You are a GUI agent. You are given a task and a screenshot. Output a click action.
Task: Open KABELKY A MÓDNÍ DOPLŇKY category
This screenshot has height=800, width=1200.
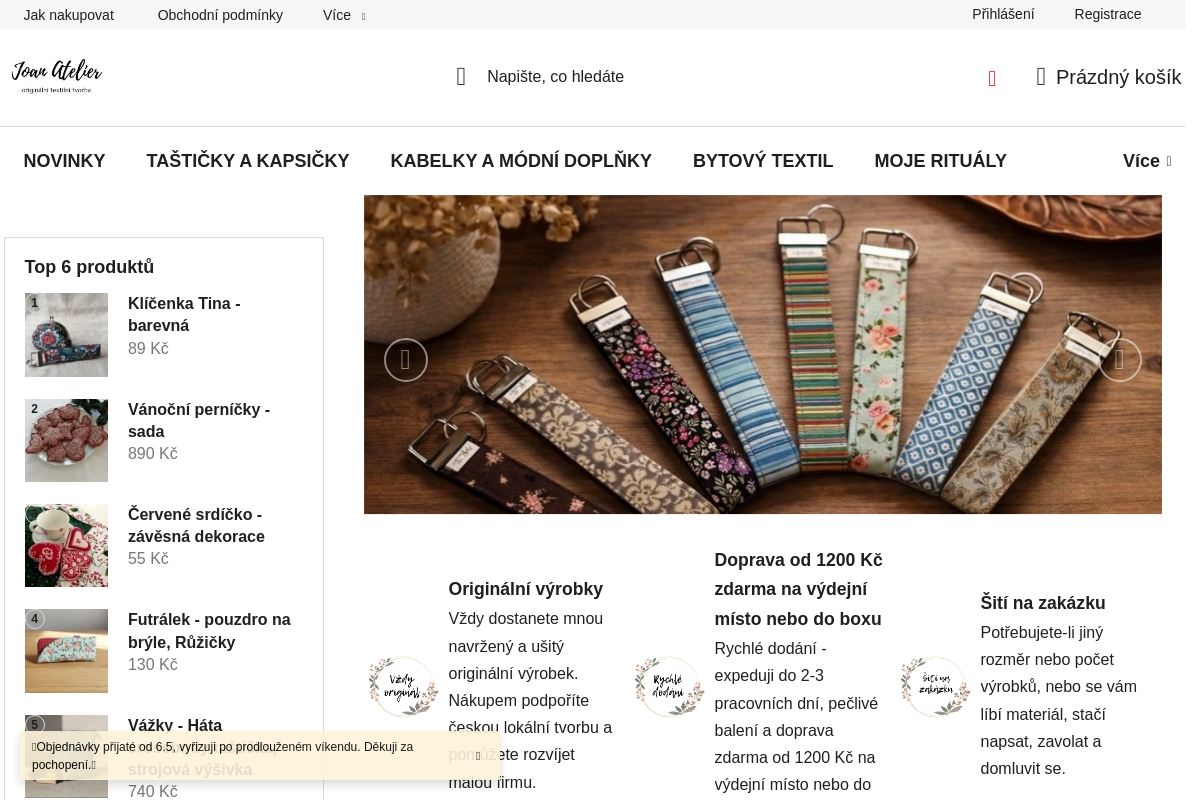(x=521, y=161)
